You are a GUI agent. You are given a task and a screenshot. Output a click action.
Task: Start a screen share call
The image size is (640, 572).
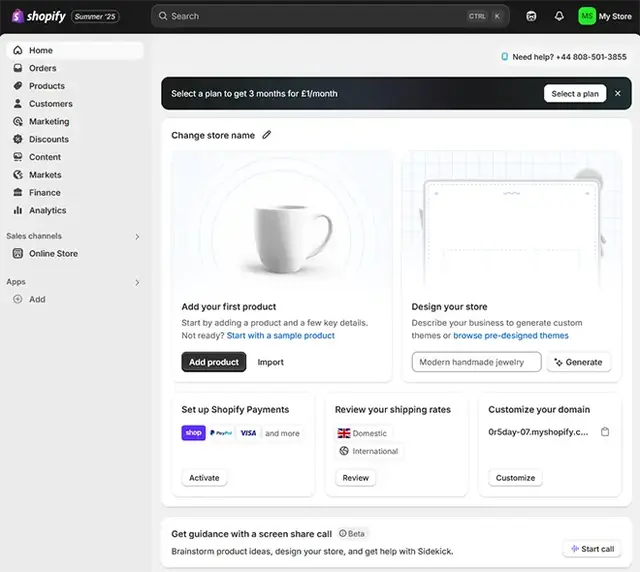pyautogui.click(x=592, y=549)
